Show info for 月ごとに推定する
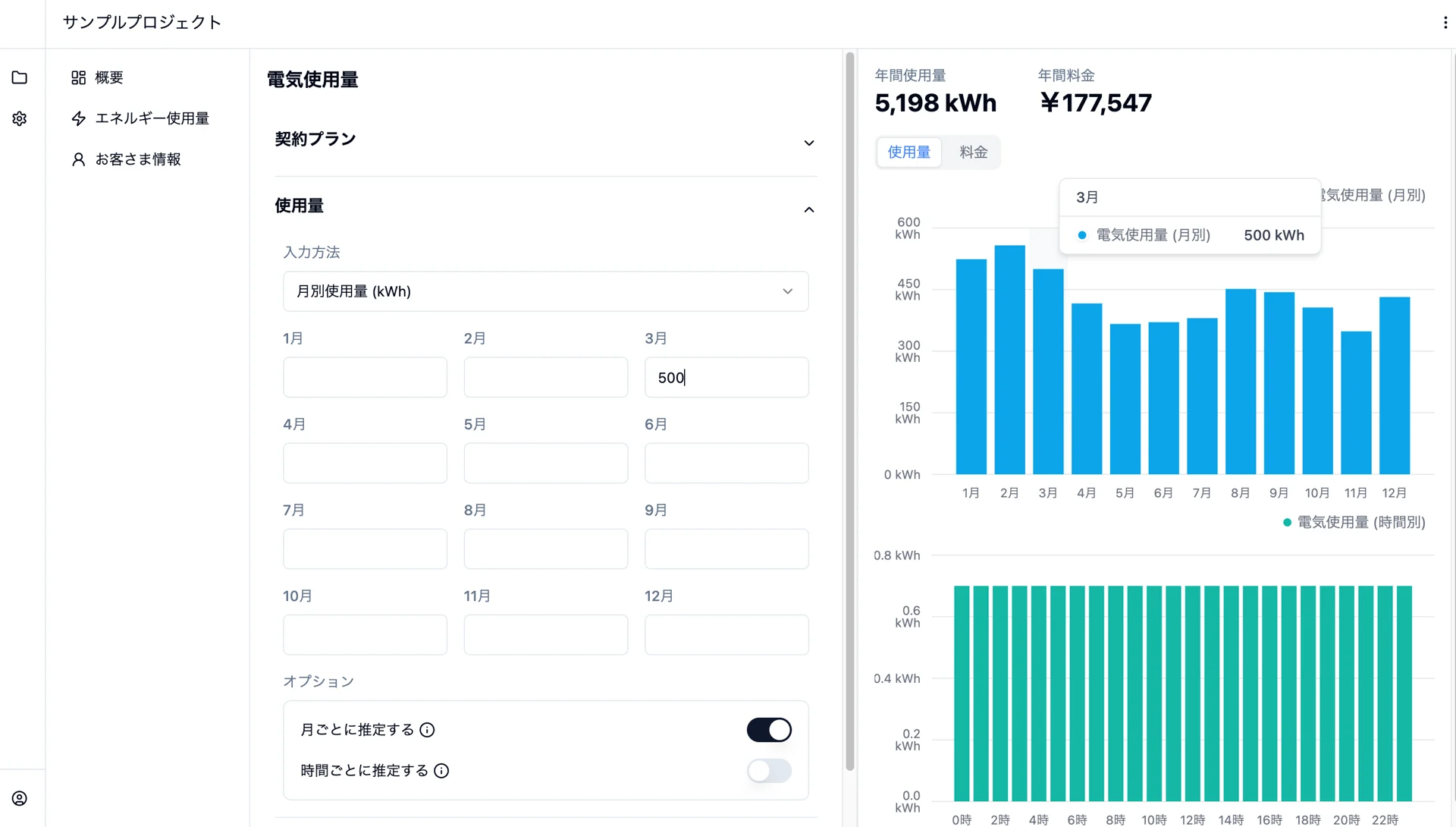The height and width of the screenshot is (827, 1456). click(x=427, y=730)
